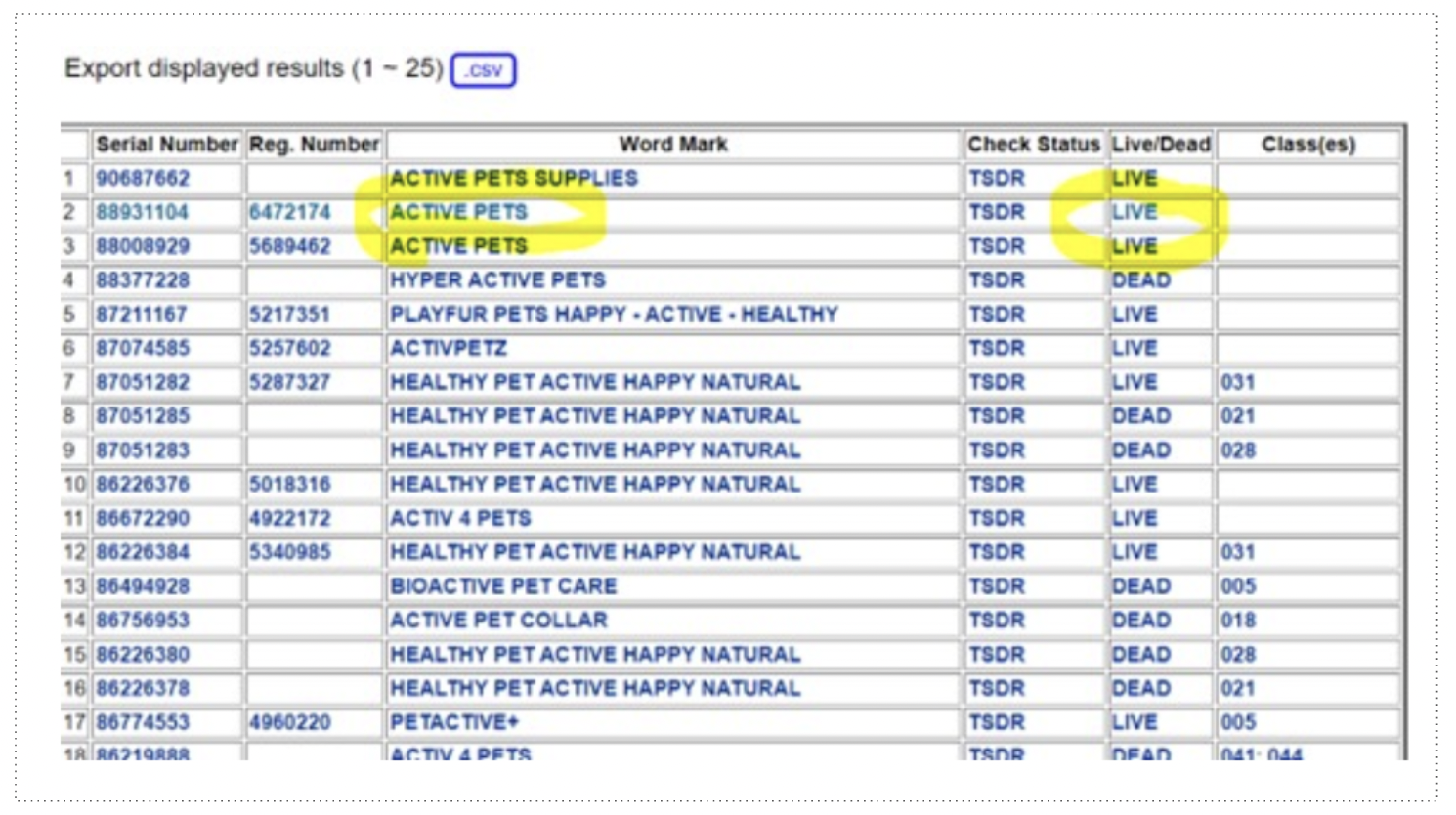Open serial number 87051282 link
1456x815 pixels.
(143, 382)
